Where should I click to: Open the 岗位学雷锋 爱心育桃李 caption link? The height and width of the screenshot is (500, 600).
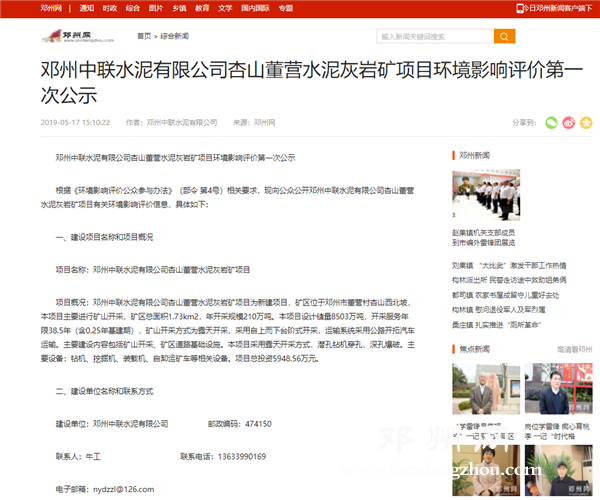point(557,431)
